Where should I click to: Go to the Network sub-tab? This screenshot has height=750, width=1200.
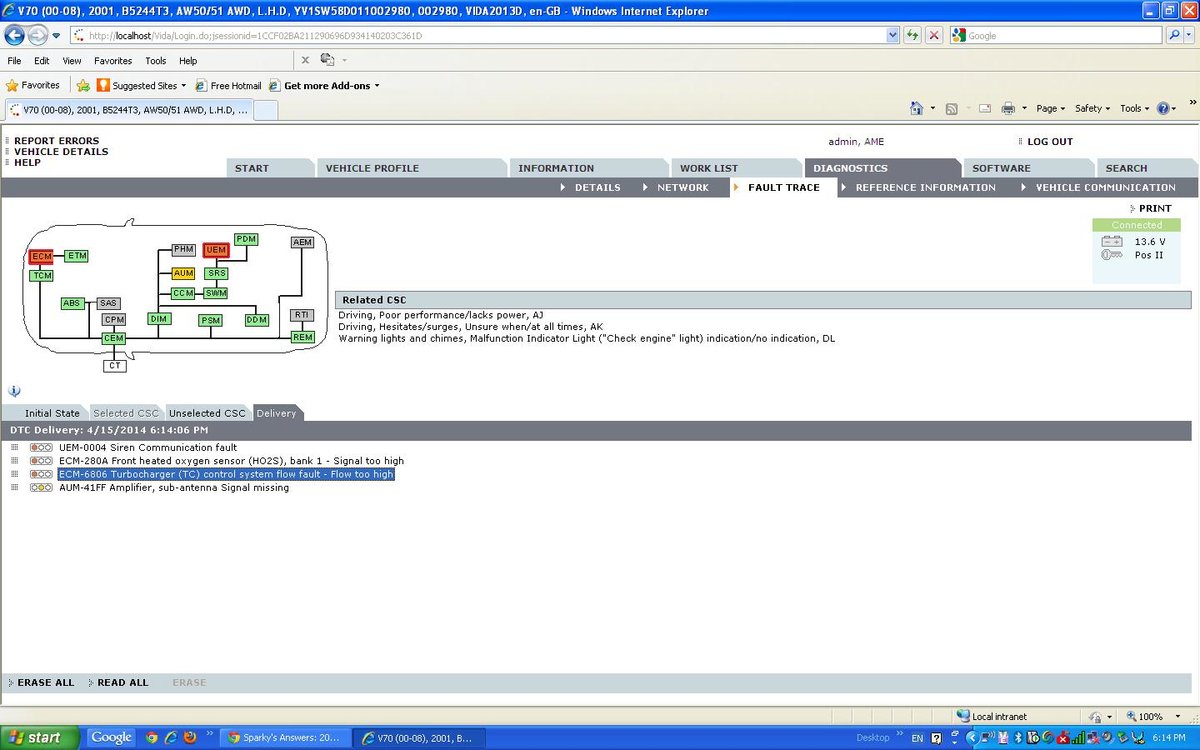tap(682, 187)
